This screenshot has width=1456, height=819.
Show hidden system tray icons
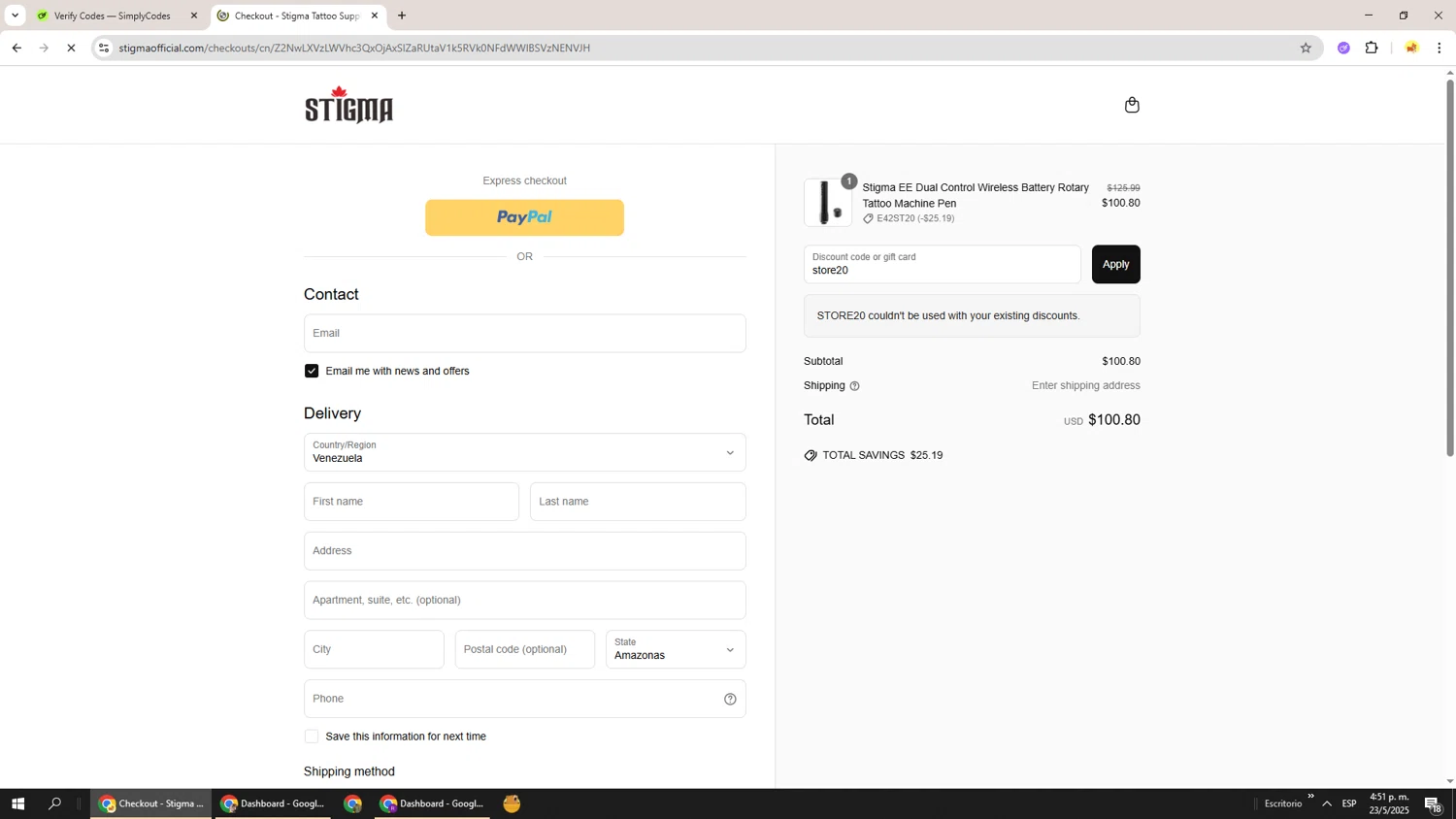tap(1327, 803)
